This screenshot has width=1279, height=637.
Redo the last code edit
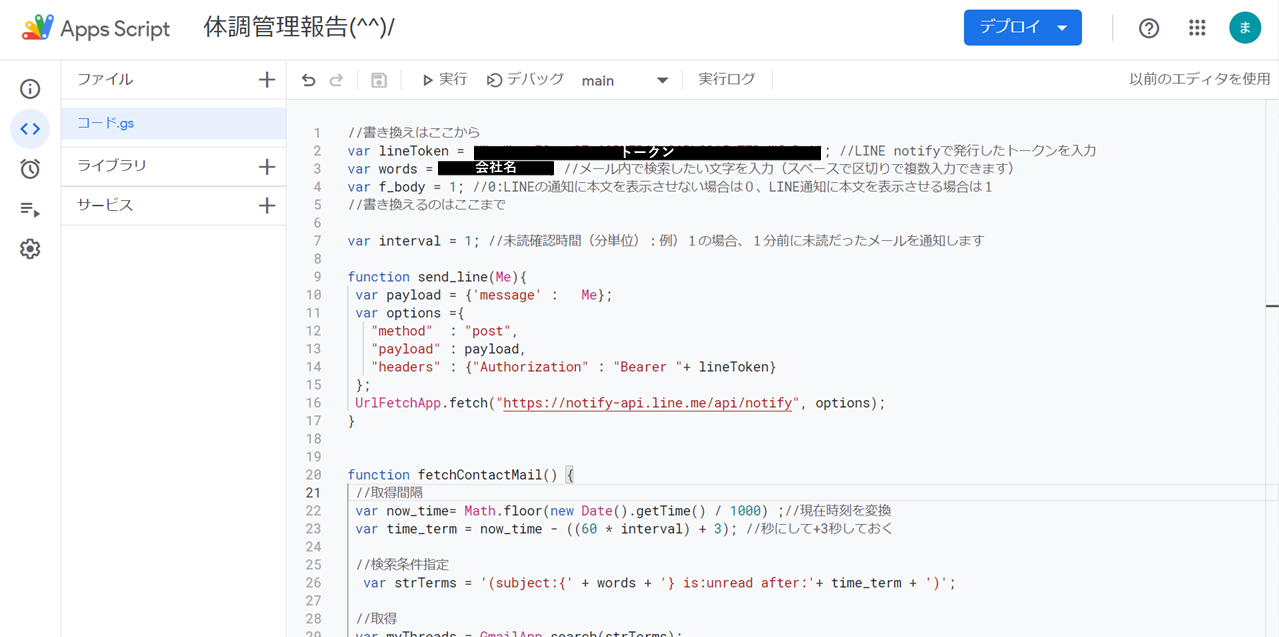tap(336, 79)
